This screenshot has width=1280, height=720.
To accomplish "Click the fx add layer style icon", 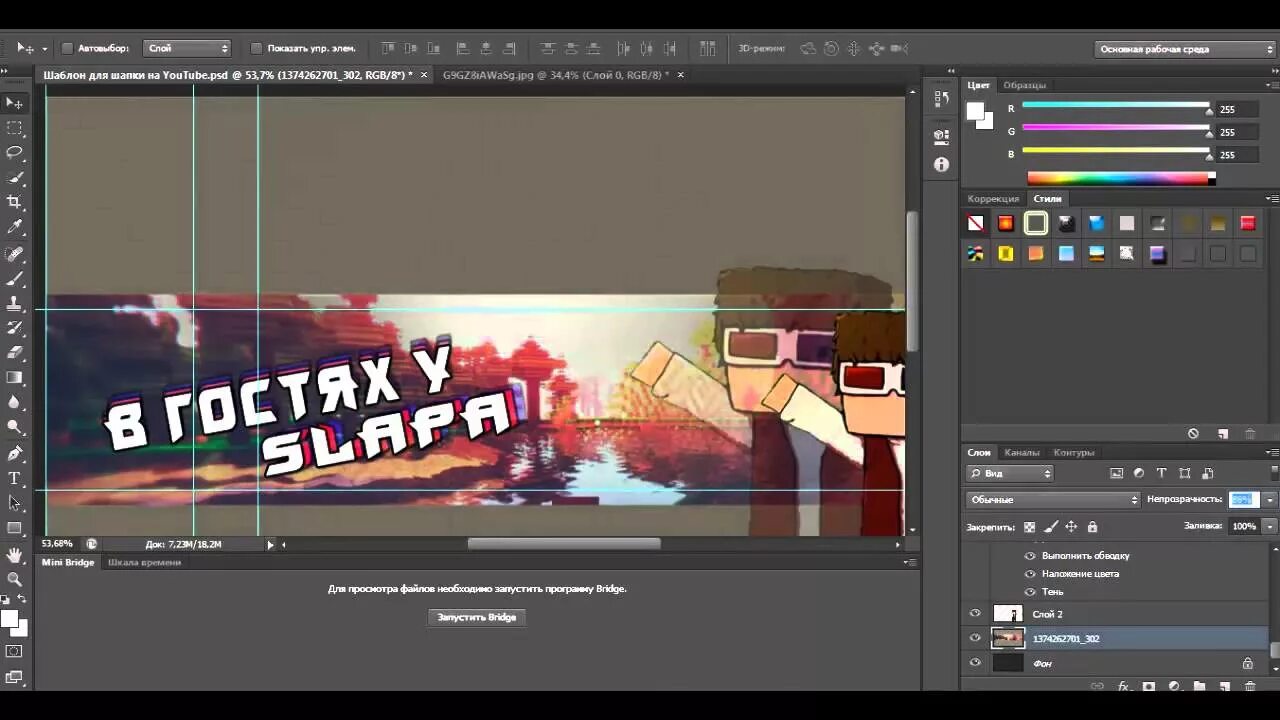I will 1123,686.
